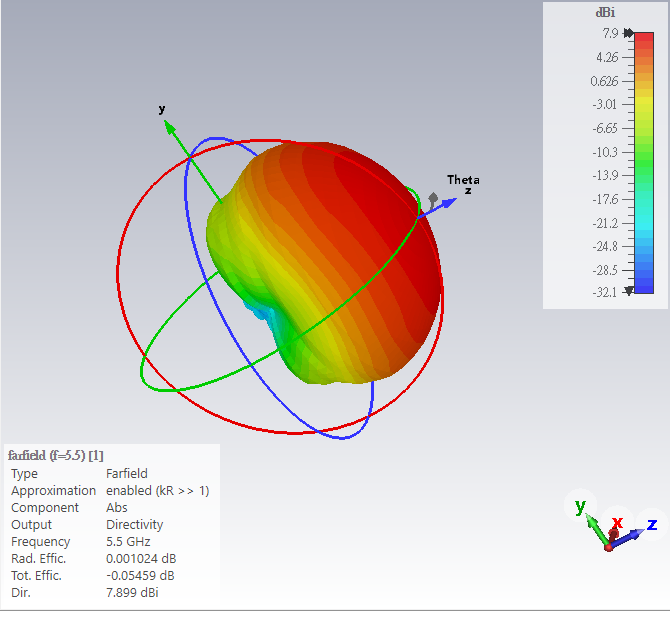The image size is (670, 618).
Task: Click the Tot. Effic. -0.05459 dB value
Action: [x=140, y=575]
